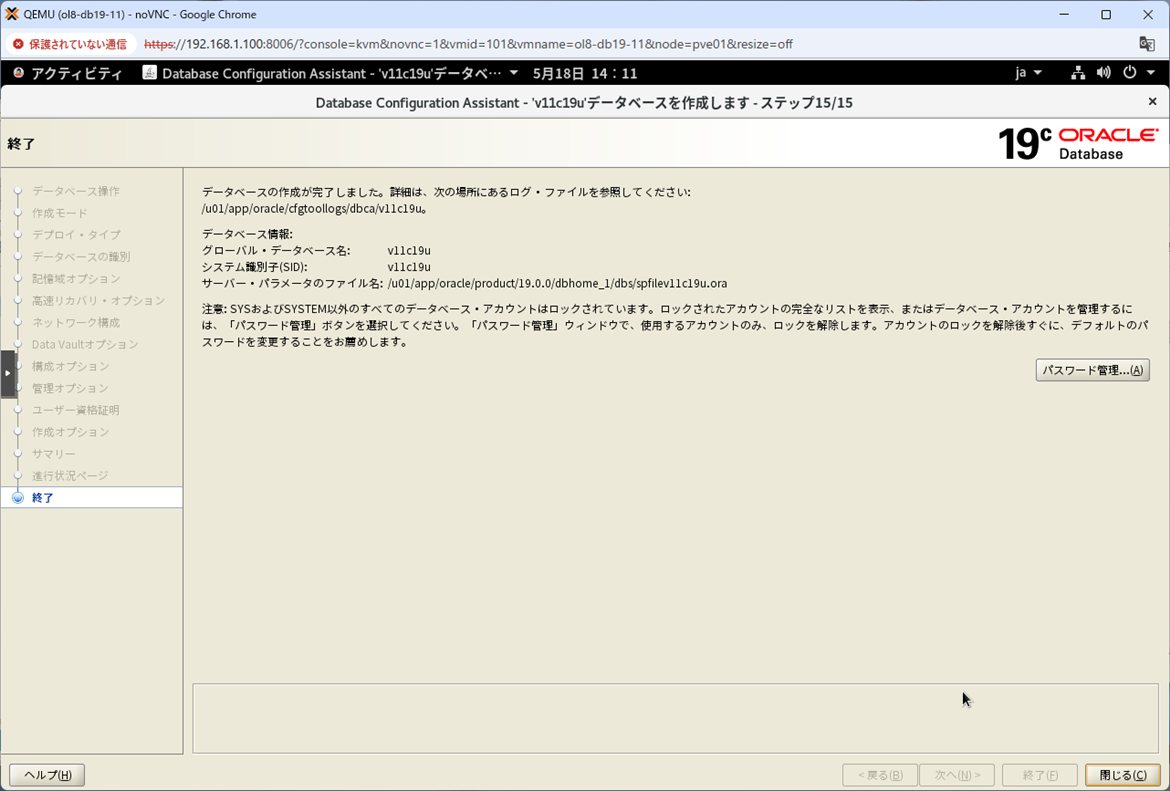This screenshot has height=791, width=1170.
Task: Select the 進行状況ページ step
Action: pyautogui.click(x=70, y=475)
